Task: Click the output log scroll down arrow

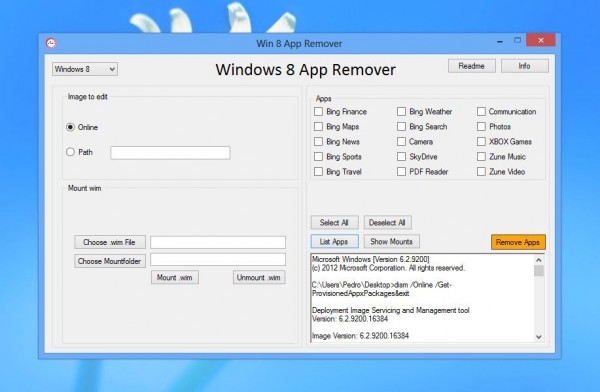Action: [x=539, y=337]
